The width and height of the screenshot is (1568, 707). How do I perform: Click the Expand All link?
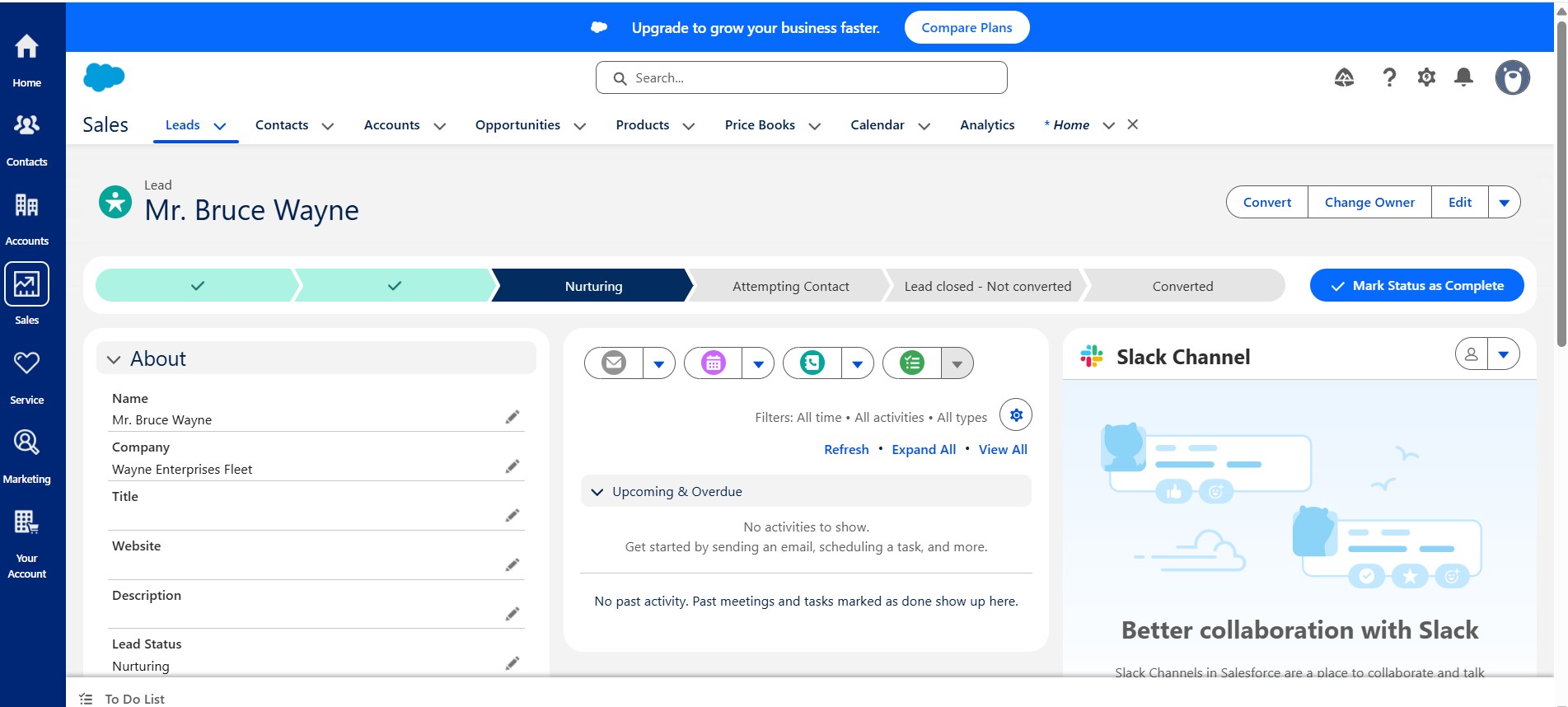coord(924,450)
